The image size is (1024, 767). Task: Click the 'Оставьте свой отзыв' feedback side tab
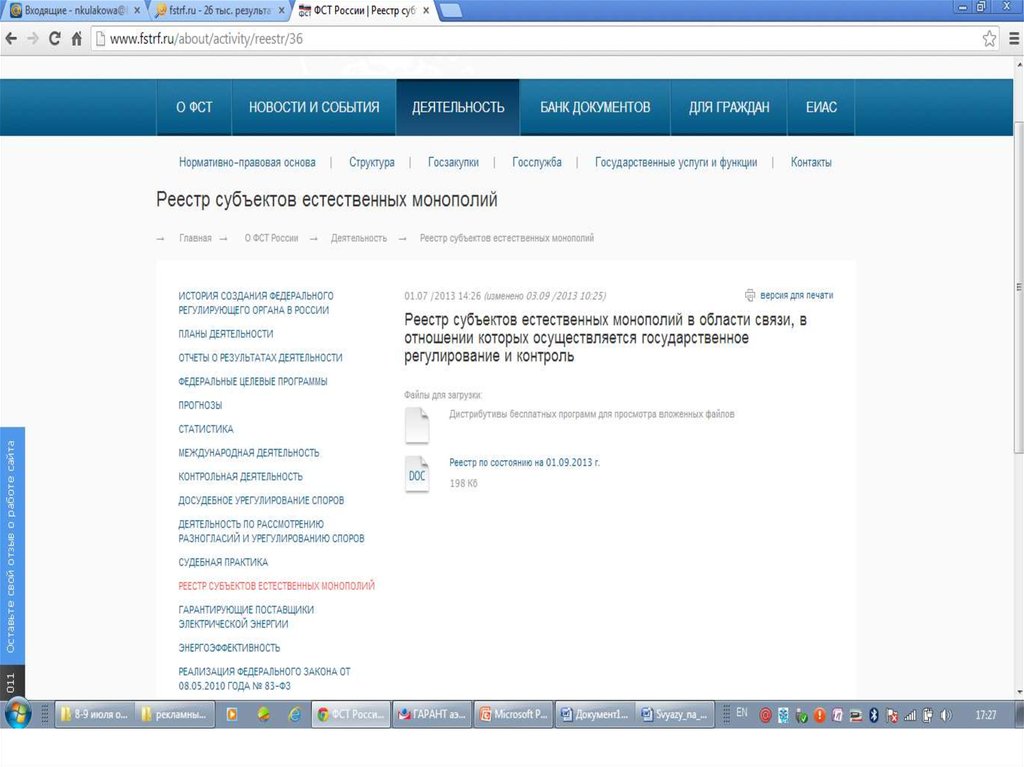coord(11,545)
